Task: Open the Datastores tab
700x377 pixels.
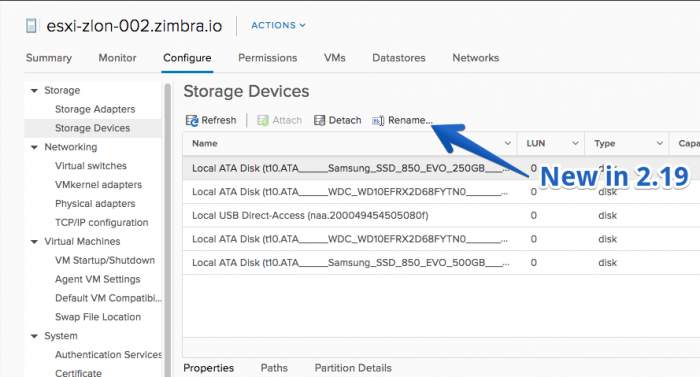Action: 399,58
